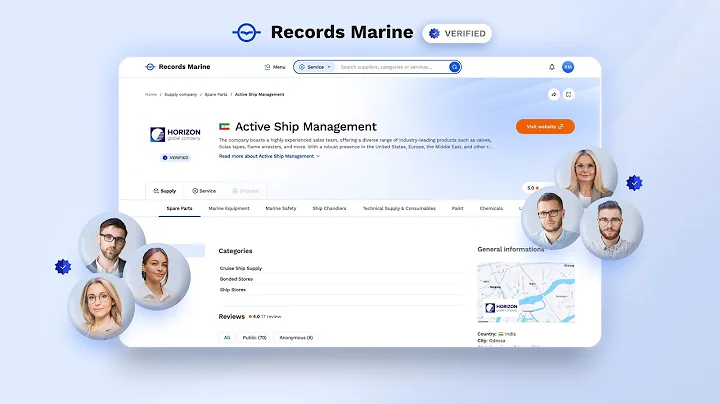This screenshot has width=720, height=404.
Task: Filter reviews by Anonymous
Action: pyautogui.click(x=296, y=337)
